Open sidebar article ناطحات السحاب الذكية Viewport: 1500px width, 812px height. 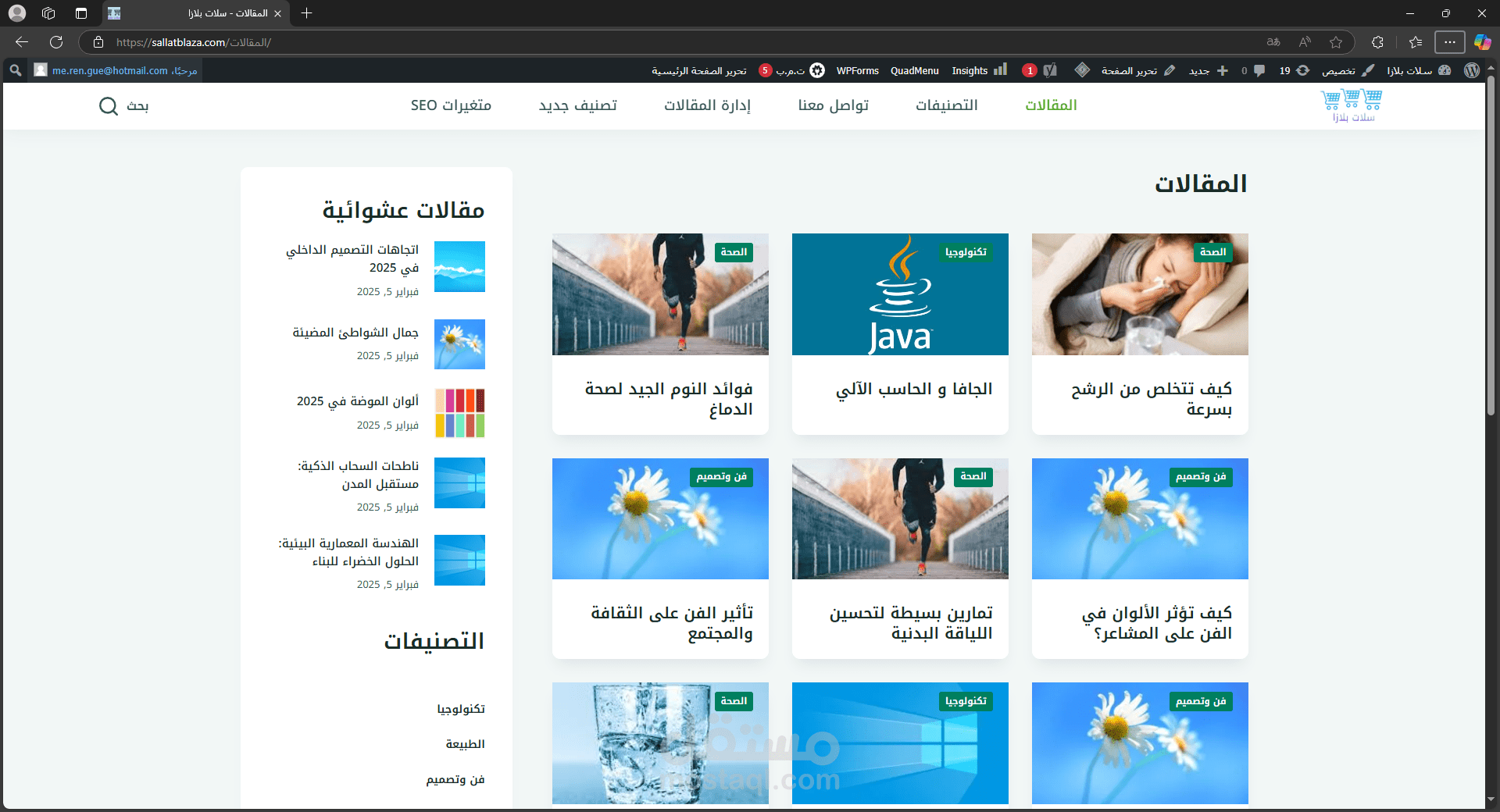tap(358, 475)
